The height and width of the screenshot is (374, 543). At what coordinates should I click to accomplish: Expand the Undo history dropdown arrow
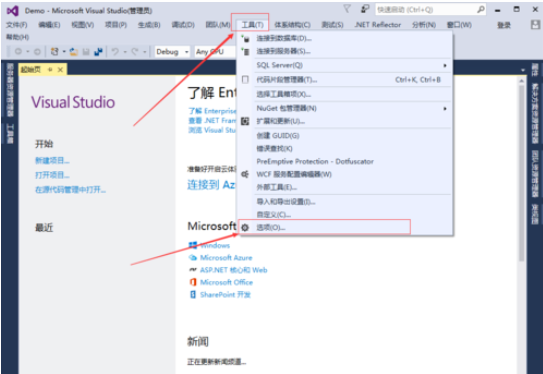125,52
